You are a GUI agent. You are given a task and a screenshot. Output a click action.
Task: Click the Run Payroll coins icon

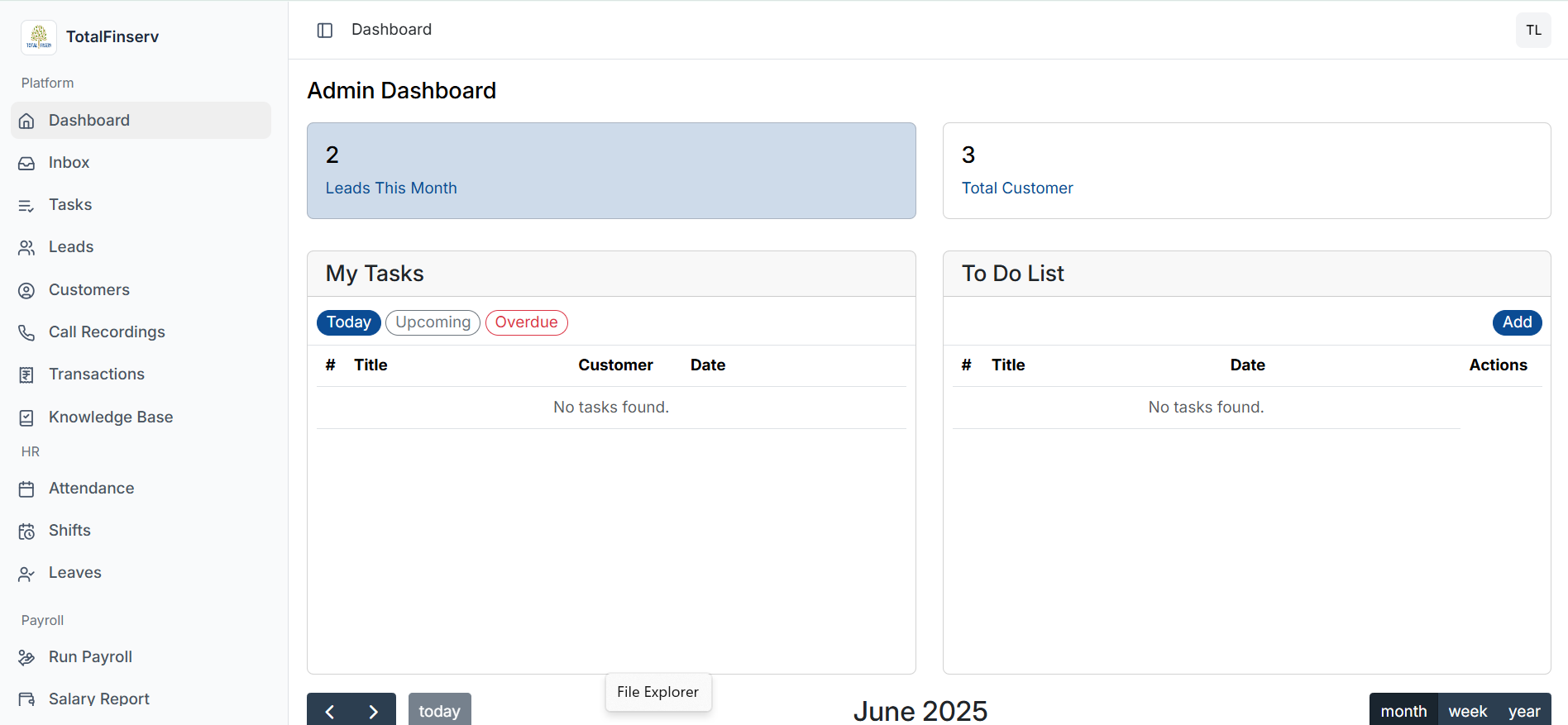(26, 658)
